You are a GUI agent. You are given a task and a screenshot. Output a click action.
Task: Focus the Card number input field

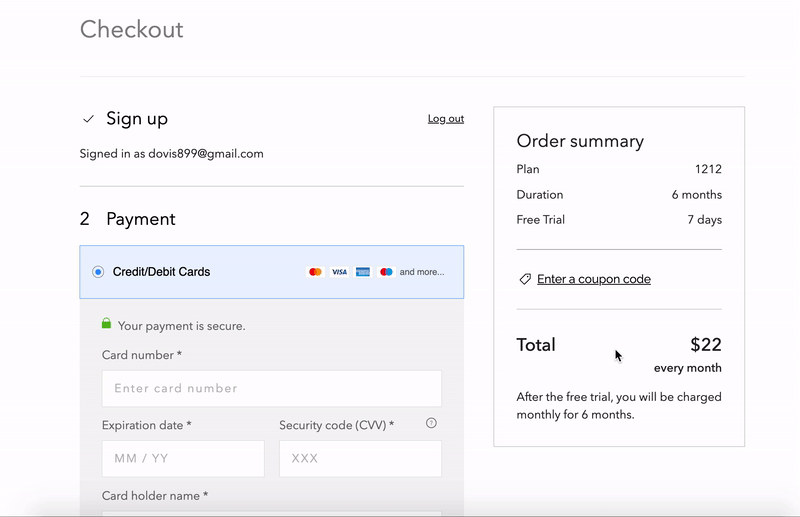[271, 388]
